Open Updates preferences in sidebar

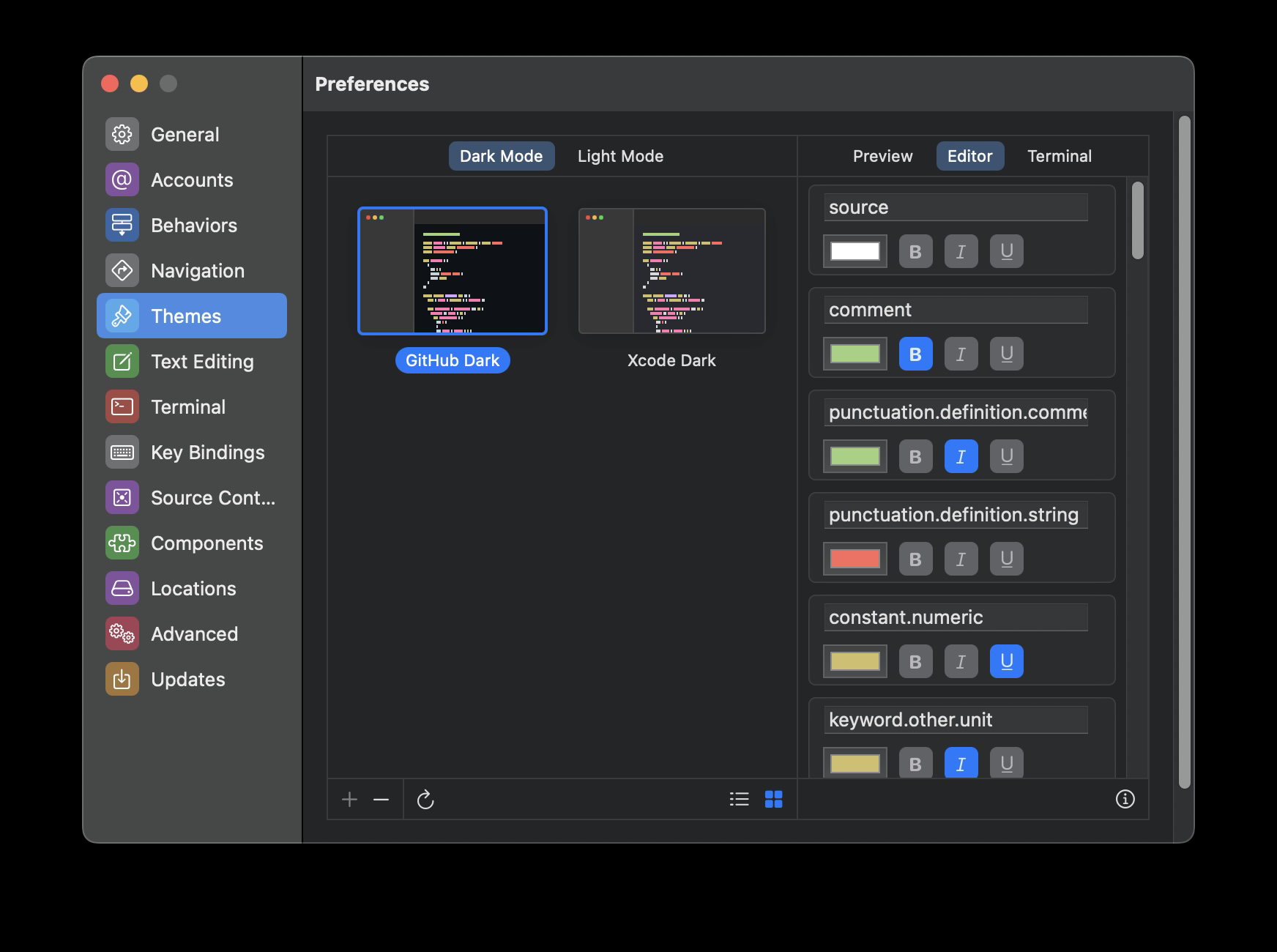(x=187, y=679)
